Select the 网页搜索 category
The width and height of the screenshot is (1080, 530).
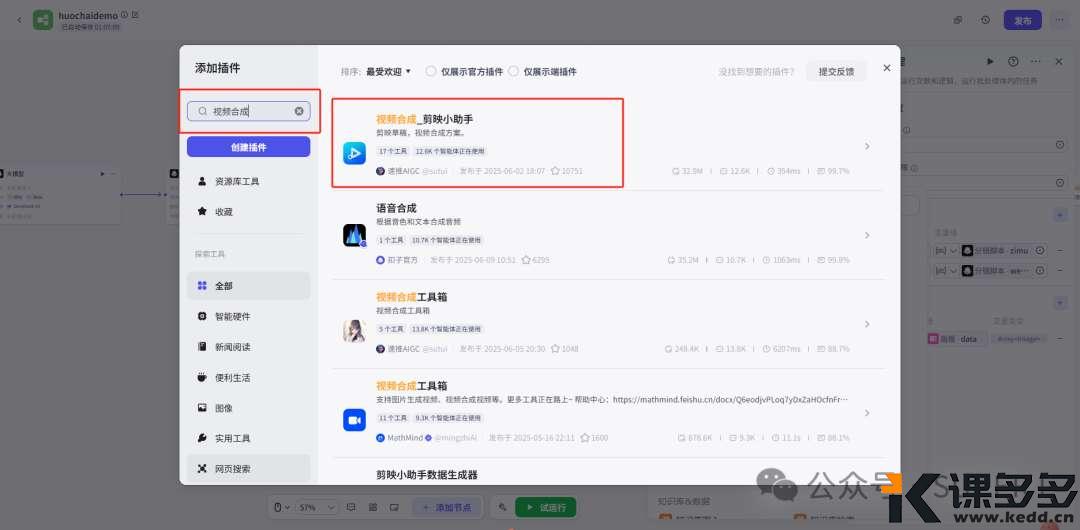(249, 469)
